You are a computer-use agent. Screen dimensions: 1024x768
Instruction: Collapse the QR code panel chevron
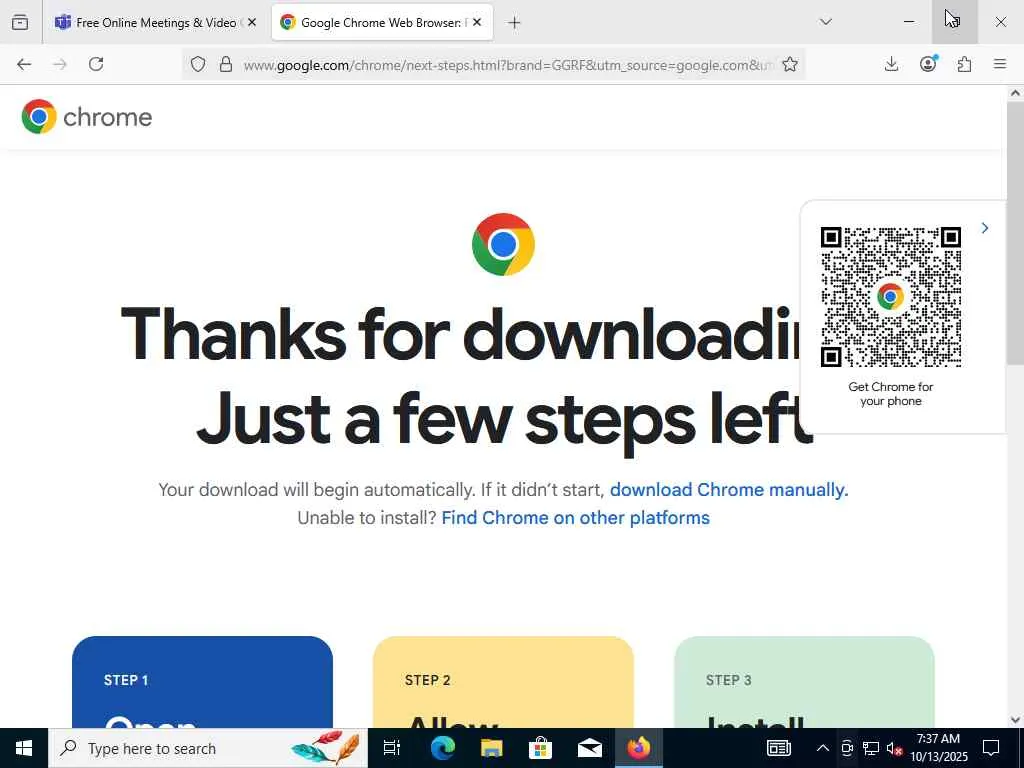(x=985, y=228)
